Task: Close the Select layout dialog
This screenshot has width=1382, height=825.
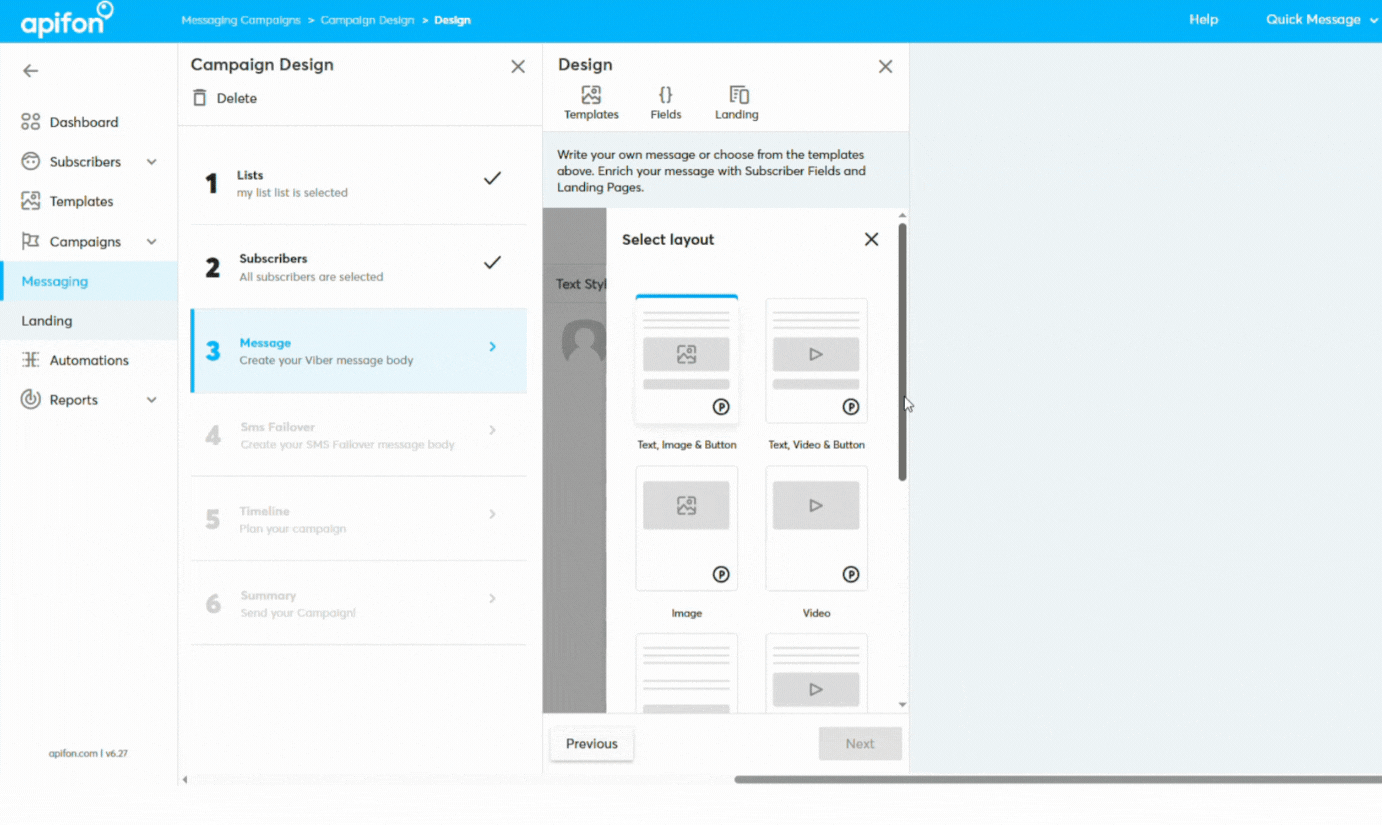Action: pos(871,240)
